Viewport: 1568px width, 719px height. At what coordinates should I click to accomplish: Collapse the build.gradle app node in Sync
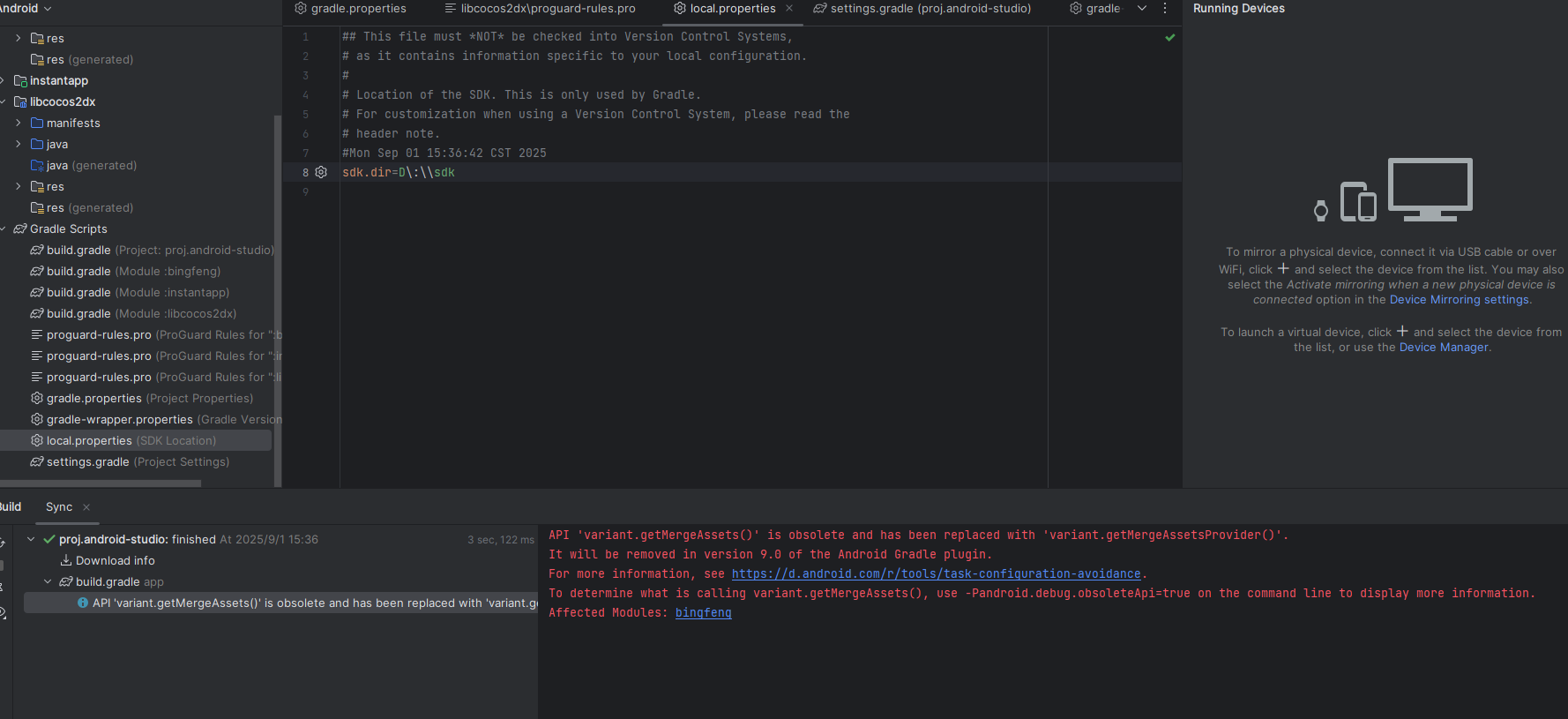coord(48,581)
